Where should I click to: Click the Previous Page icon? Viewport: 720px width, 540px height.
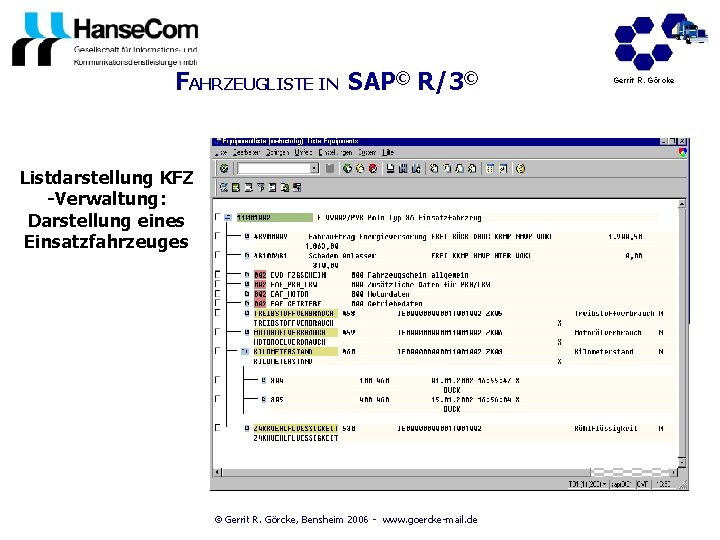point(447,169)
